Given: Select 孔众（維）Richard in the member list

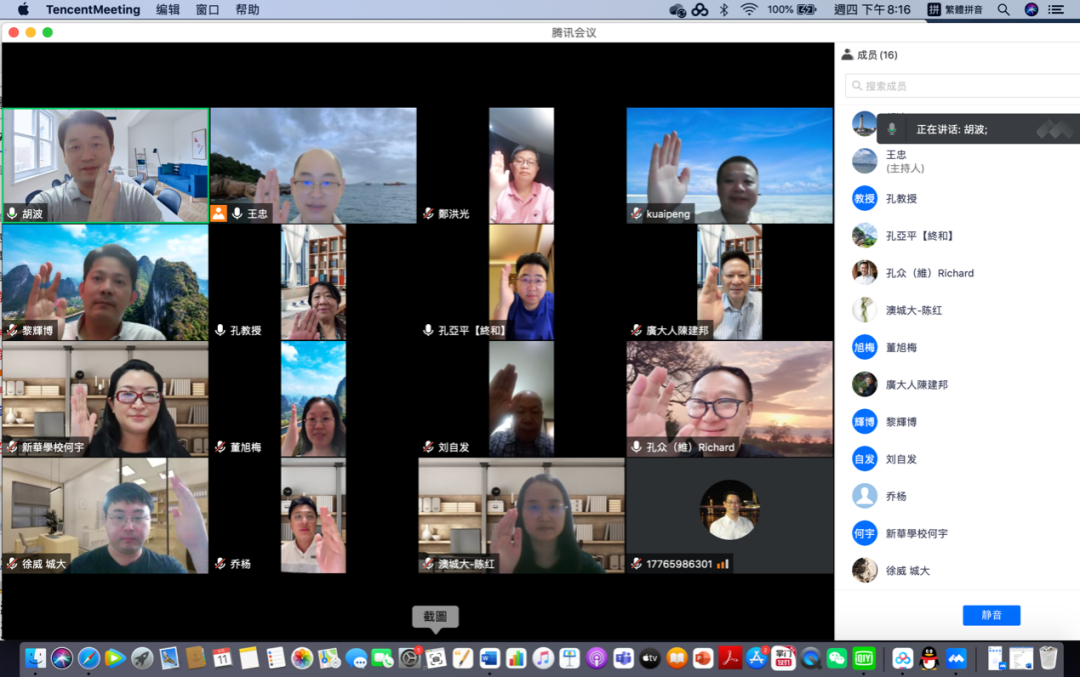Looking at the screenshot, I should (x=928, y=273).
